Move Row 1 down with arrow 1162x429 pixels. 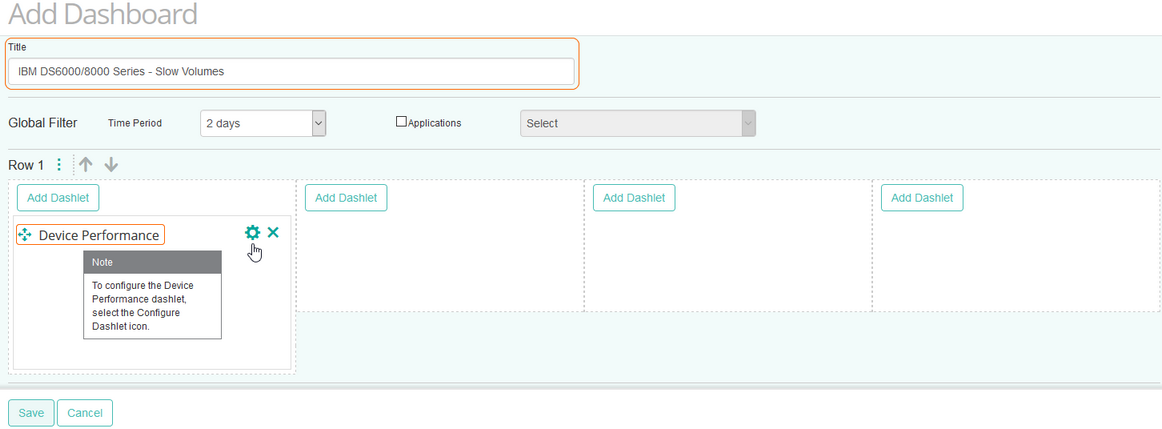111,164
